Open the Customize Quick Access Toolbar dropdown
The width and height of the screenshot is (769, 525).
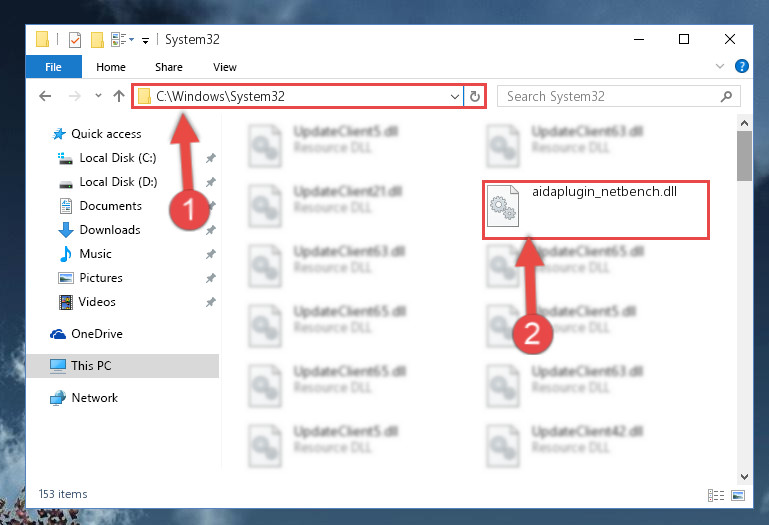pos(145,41)
